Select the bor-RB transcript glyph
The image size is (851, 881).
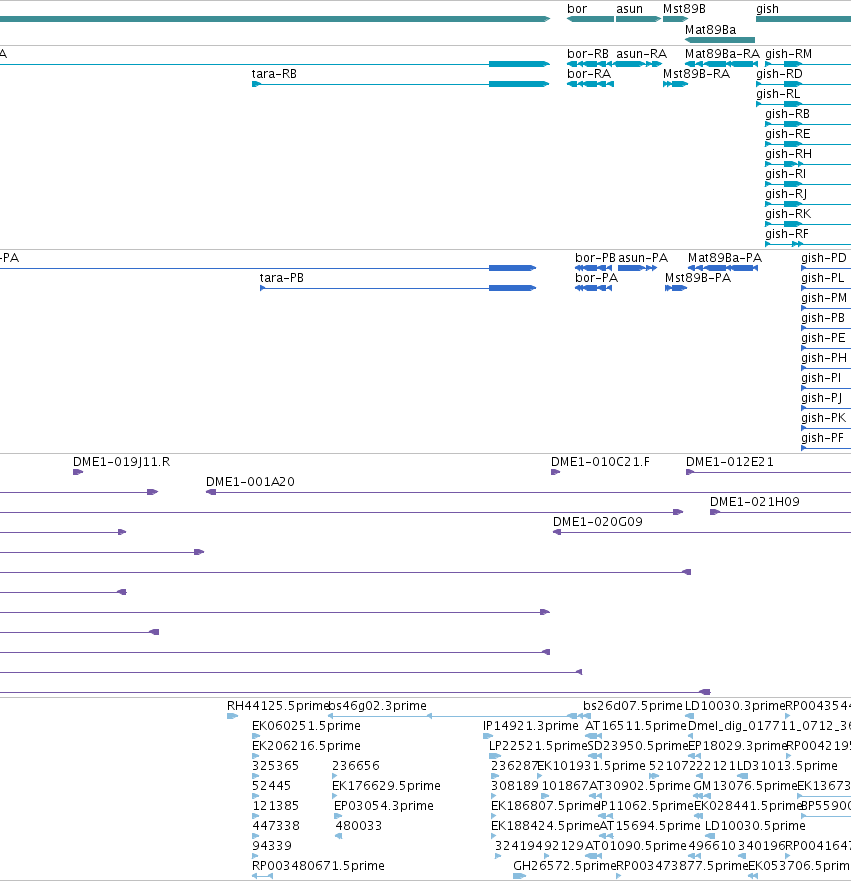pyautogui.click(x=590, y=64)
